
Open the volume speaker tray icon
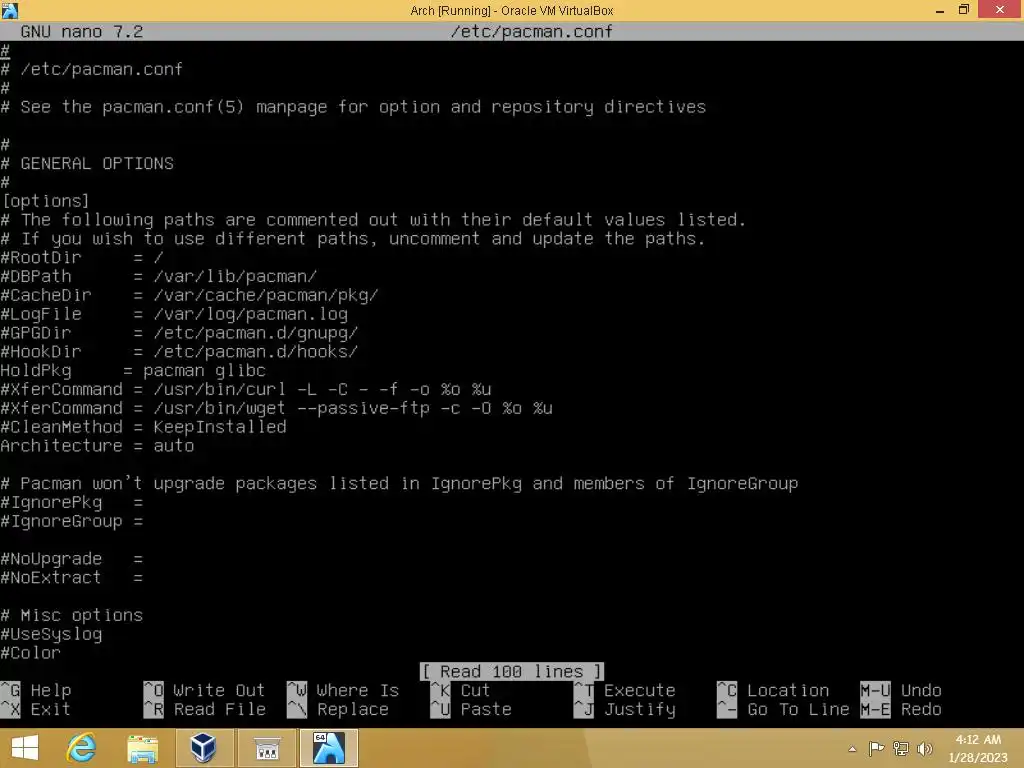tap(925, 748)
